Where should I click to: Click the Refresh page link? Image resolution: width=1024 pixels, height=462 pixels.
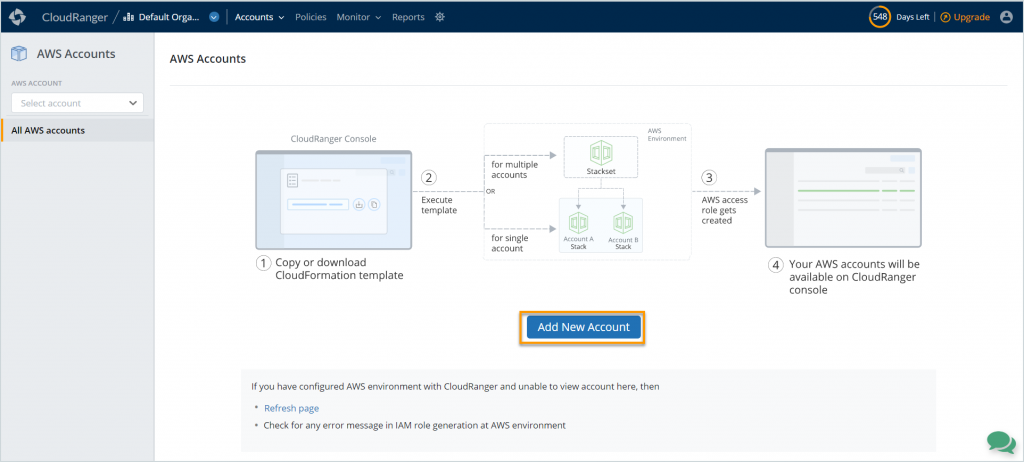[x=291, y=408]
